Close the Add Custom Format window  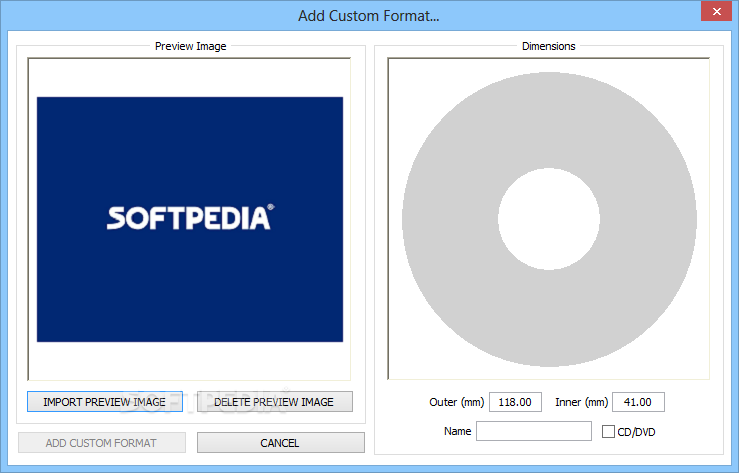pos(716,11)
